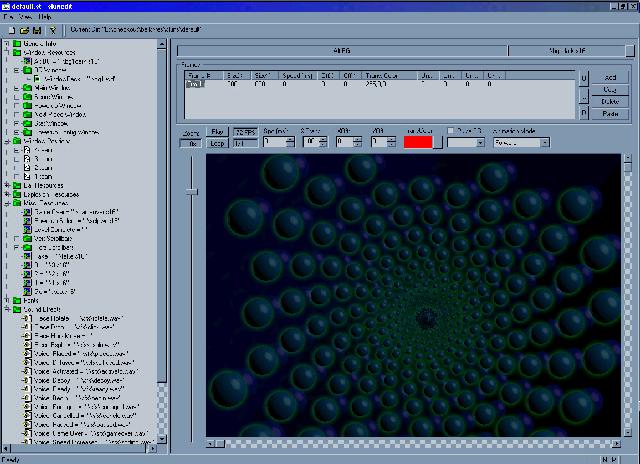This screenshot has height=464, width=640.
Task: Click the Open file toolbar icon
Action: pyautogui.click(x=22, y=30)
